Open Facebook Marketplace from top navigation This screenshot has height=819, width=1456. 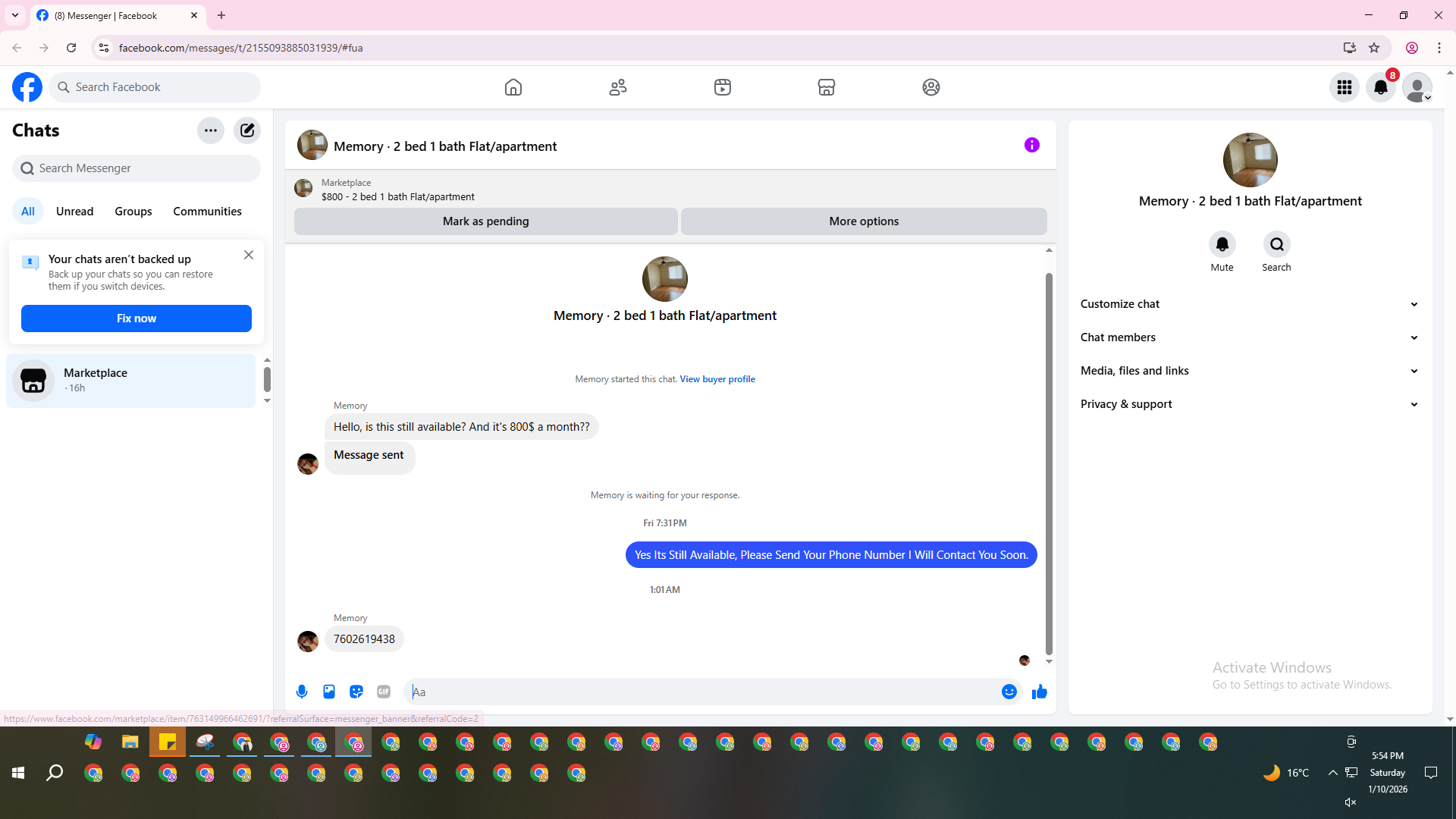click(827, 87)
